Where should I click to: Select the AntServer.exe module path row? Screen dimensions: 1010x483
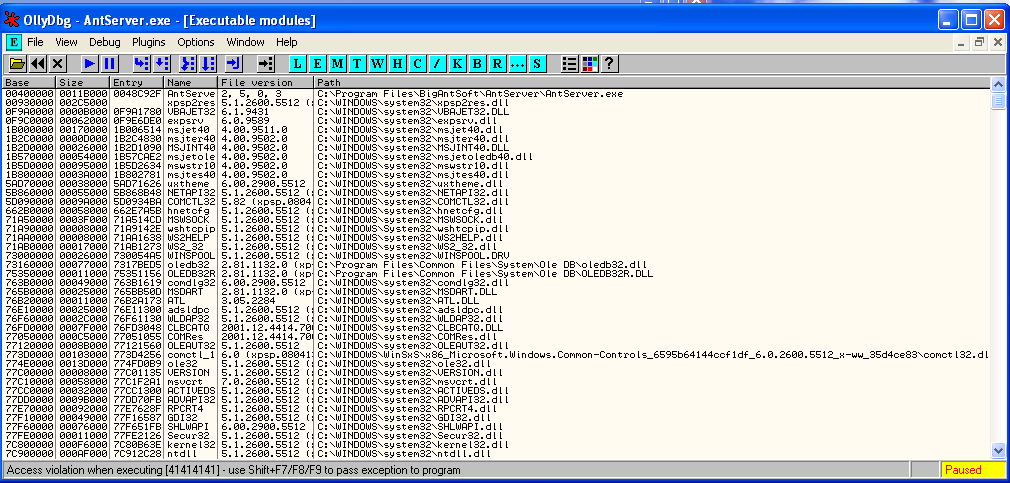470,93
